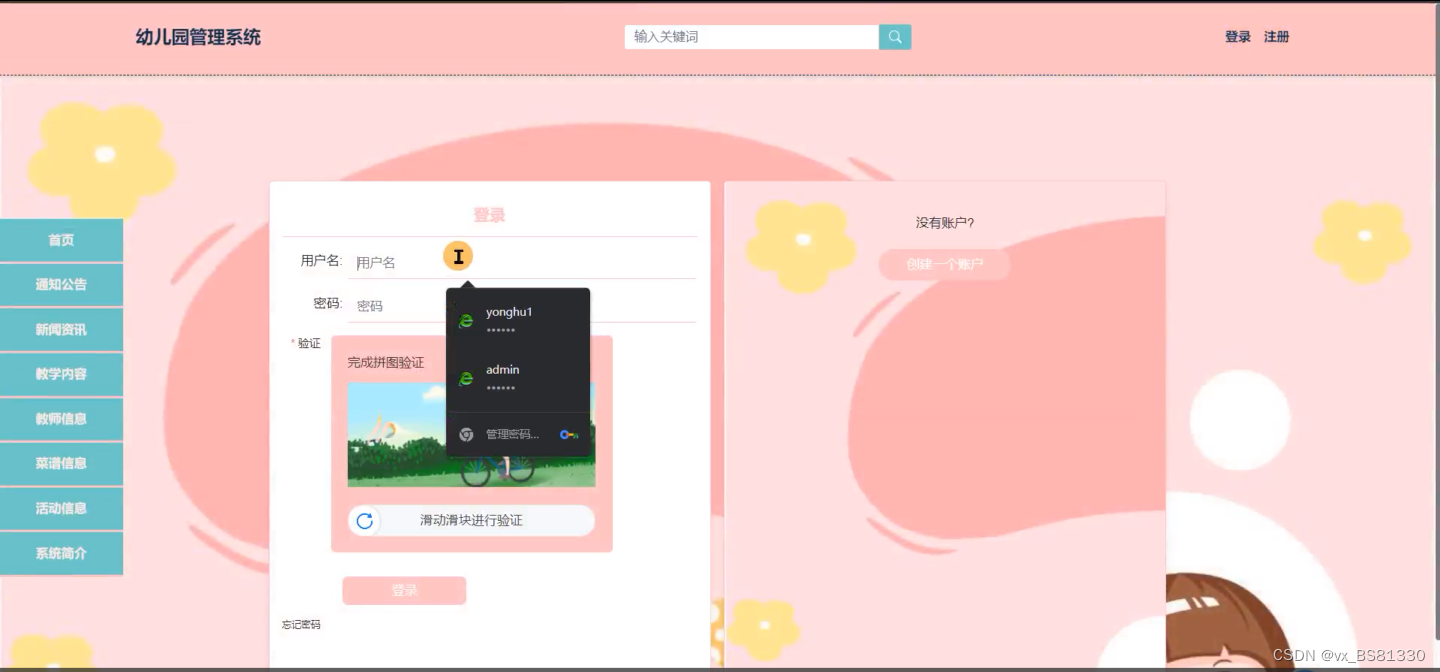Open 教学内容 sidebar item

point(61,374)
